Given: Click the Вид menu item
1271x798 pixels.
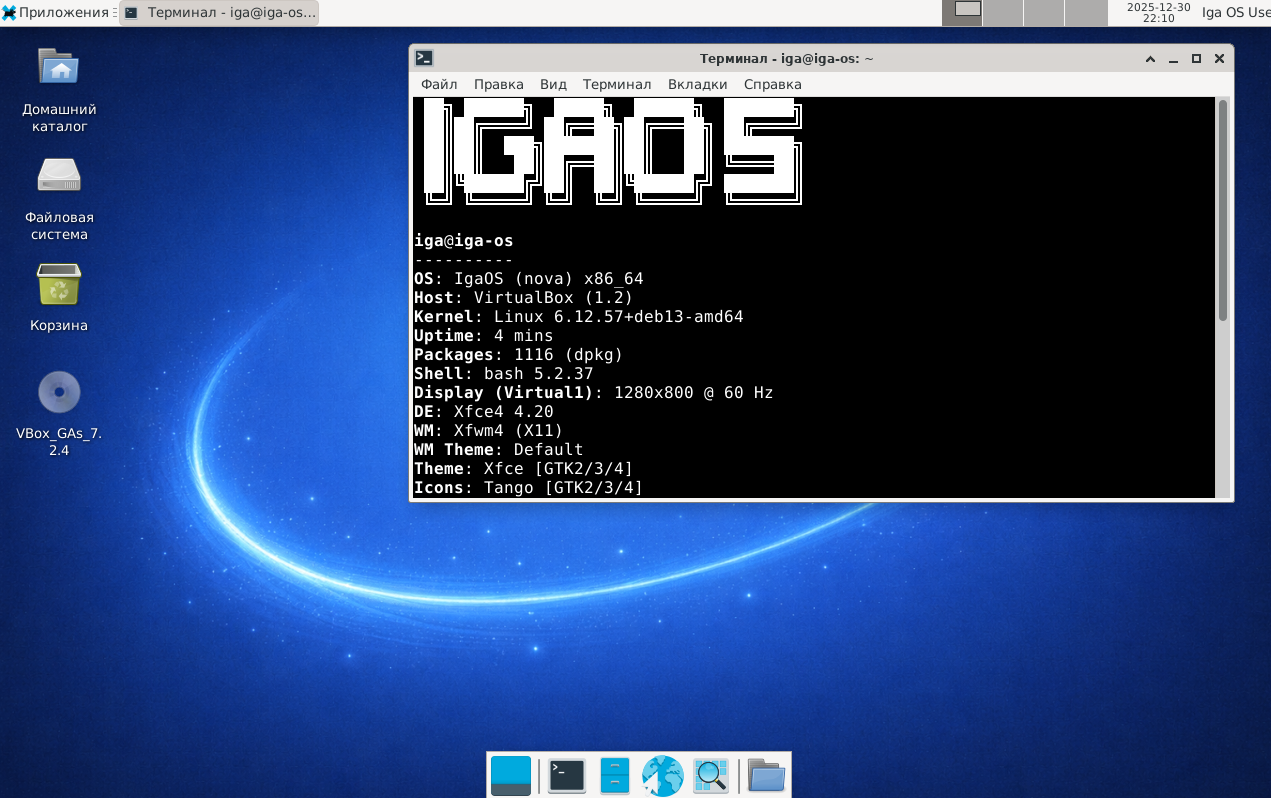Looking at the screenshot, I should click(553, 85).
